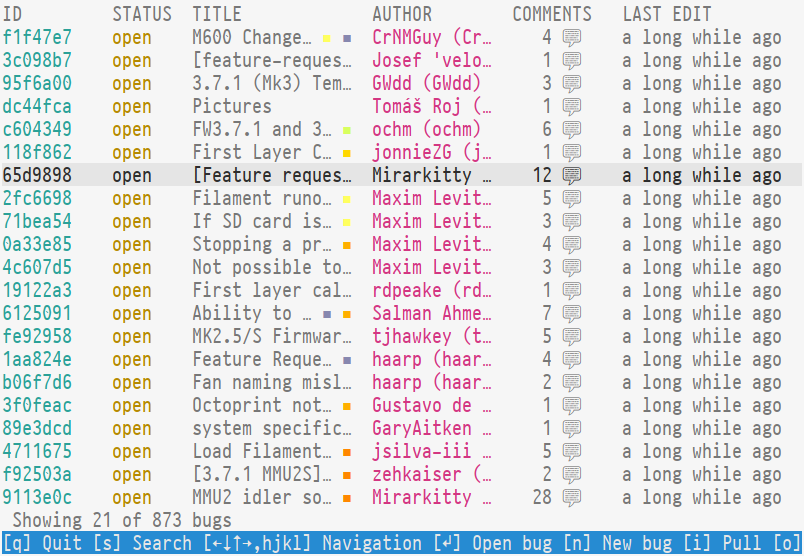Screen dimensions: 804x556
Task: Click author 'GaryAitken' on row 89e3dcd
Action: (x=422, y=429)
